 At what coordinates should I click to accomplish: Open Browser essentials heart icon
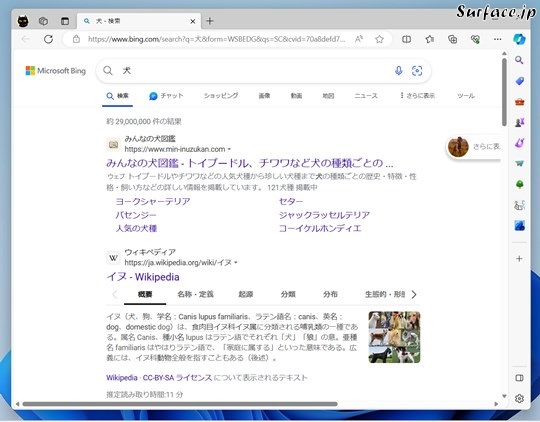(475, 39)
